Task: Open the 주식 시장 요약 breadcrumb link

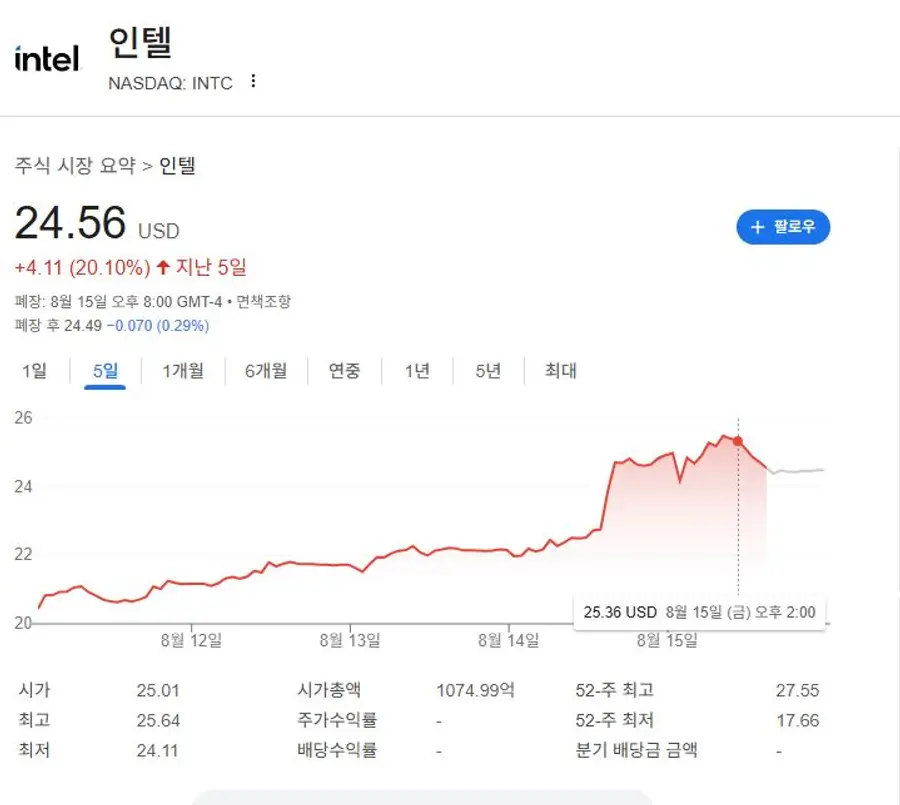Action: [x=74, y=166]
